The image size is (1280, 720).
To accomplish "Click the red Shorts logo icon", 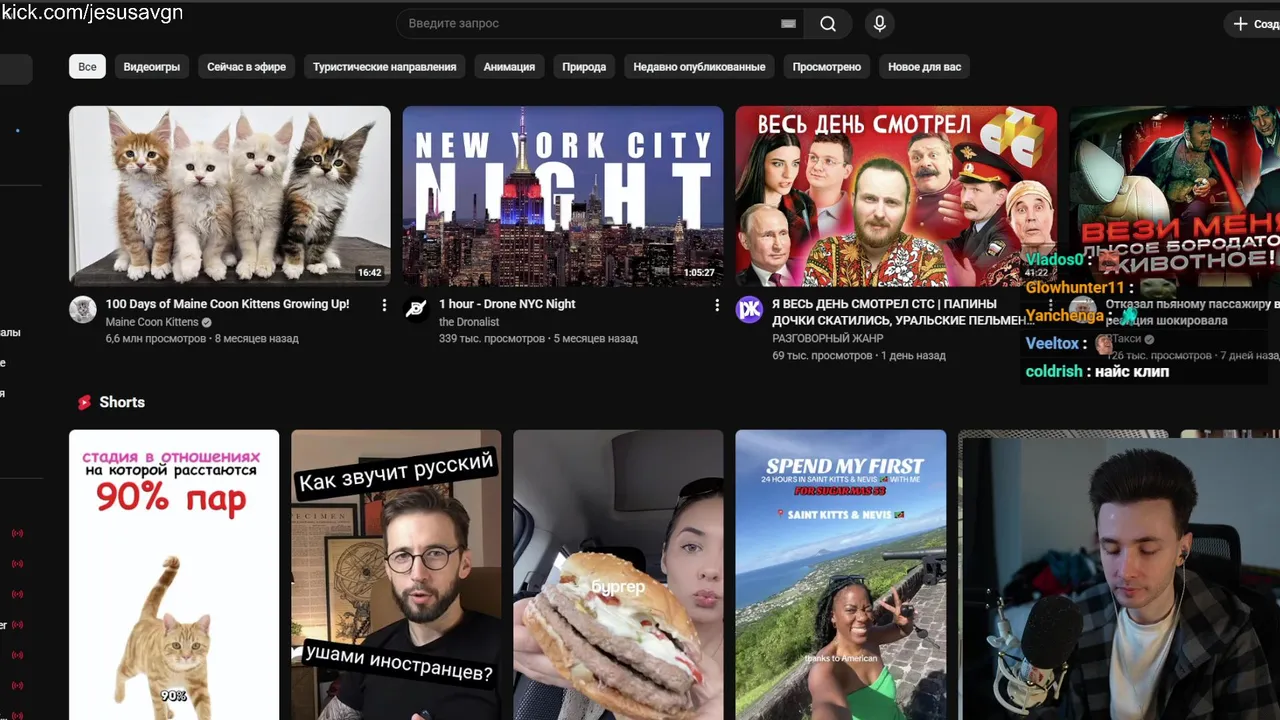I will [x=85, y=402].
